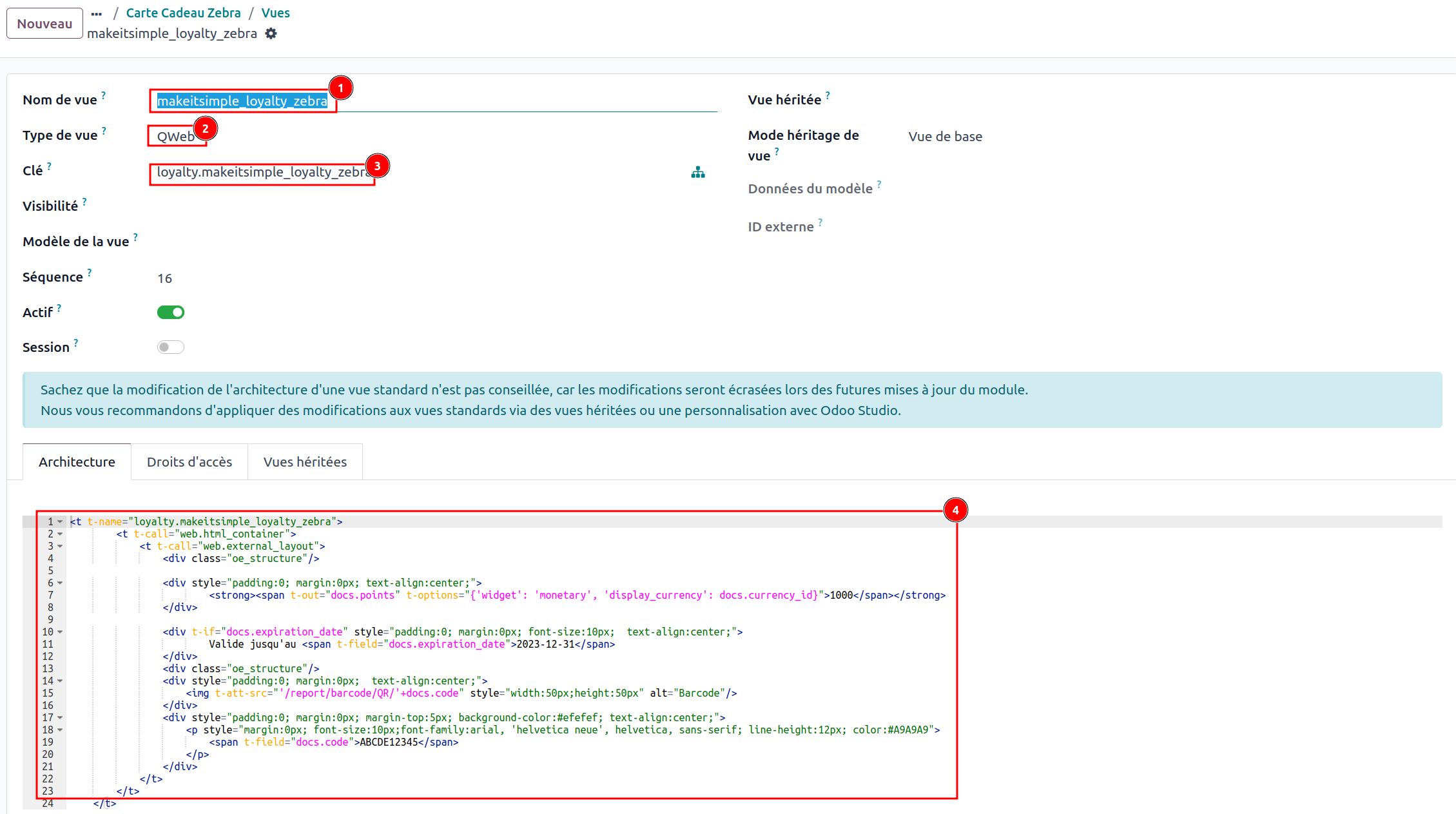Go to Carte Cadeau Zebra breadcrumb link
Viewport: 1456px width, 814px height.
[x=183, y=13]
